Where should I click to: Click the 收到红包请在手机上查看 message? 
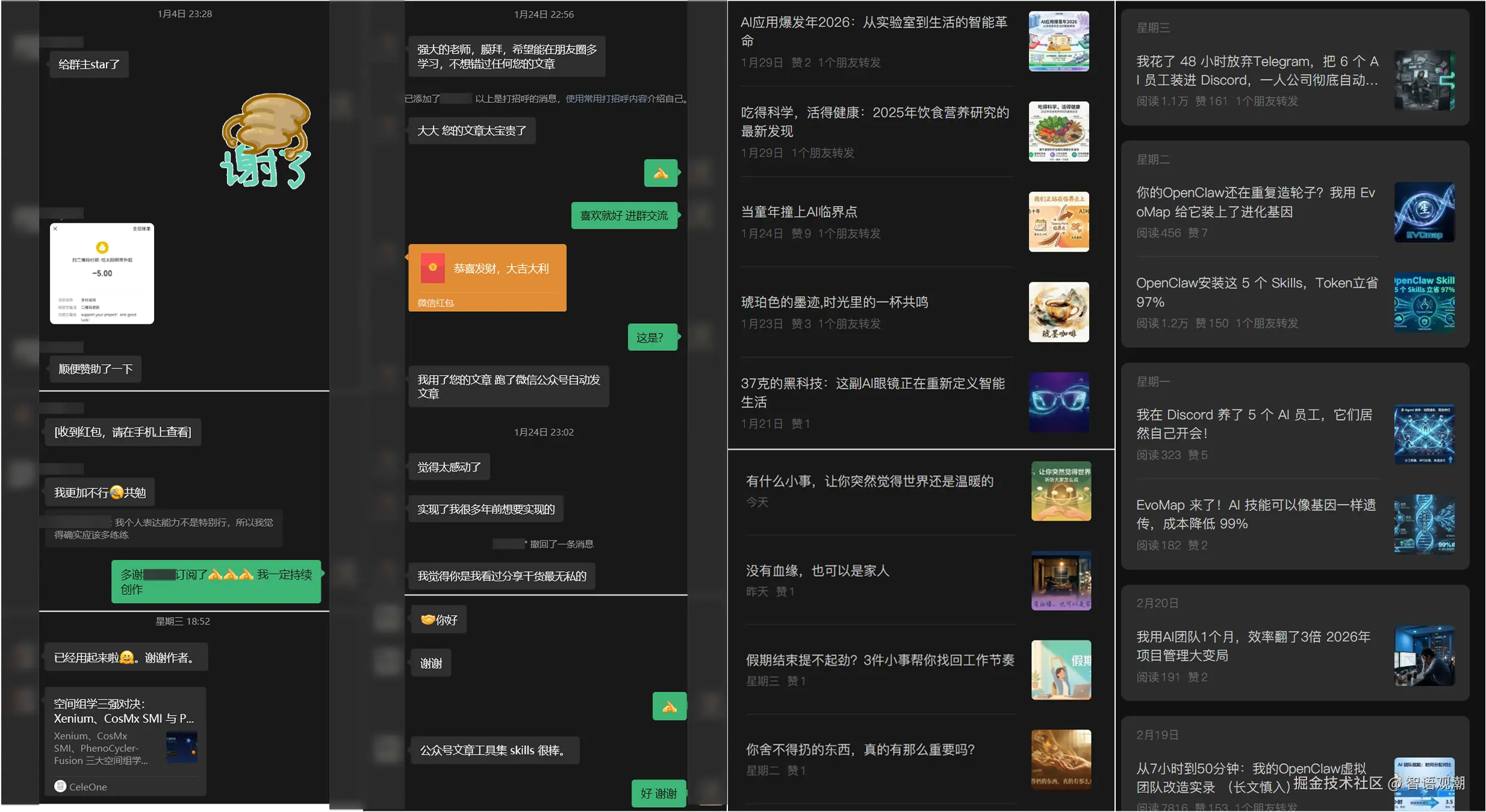(x=122, y=432)
